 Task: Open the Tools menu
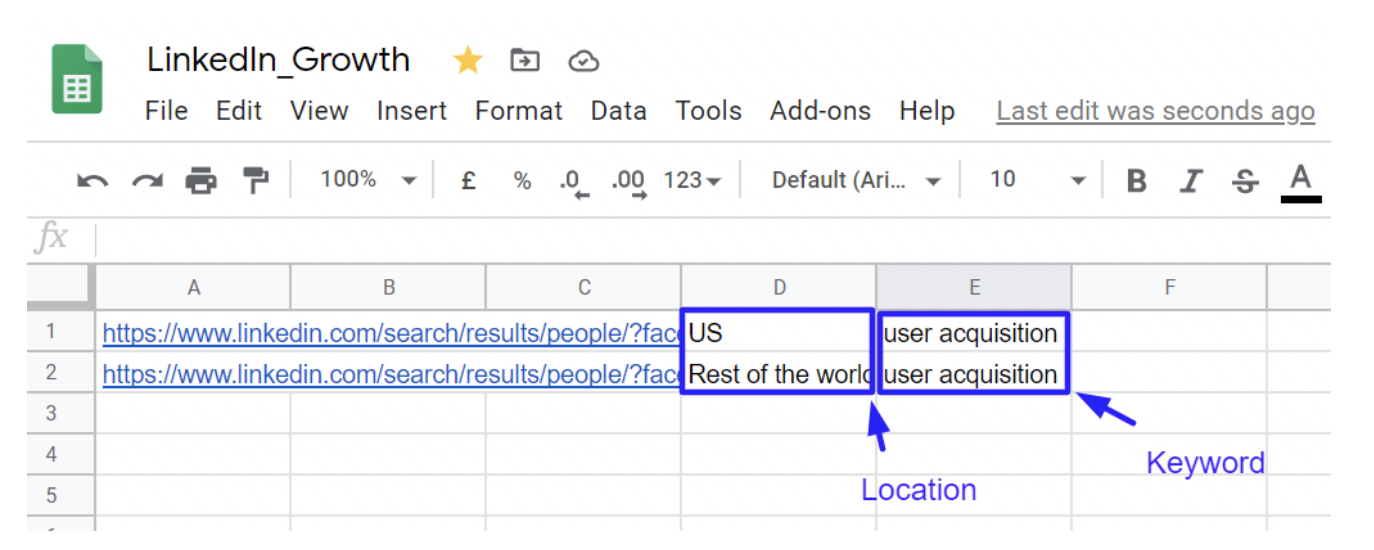708,111
